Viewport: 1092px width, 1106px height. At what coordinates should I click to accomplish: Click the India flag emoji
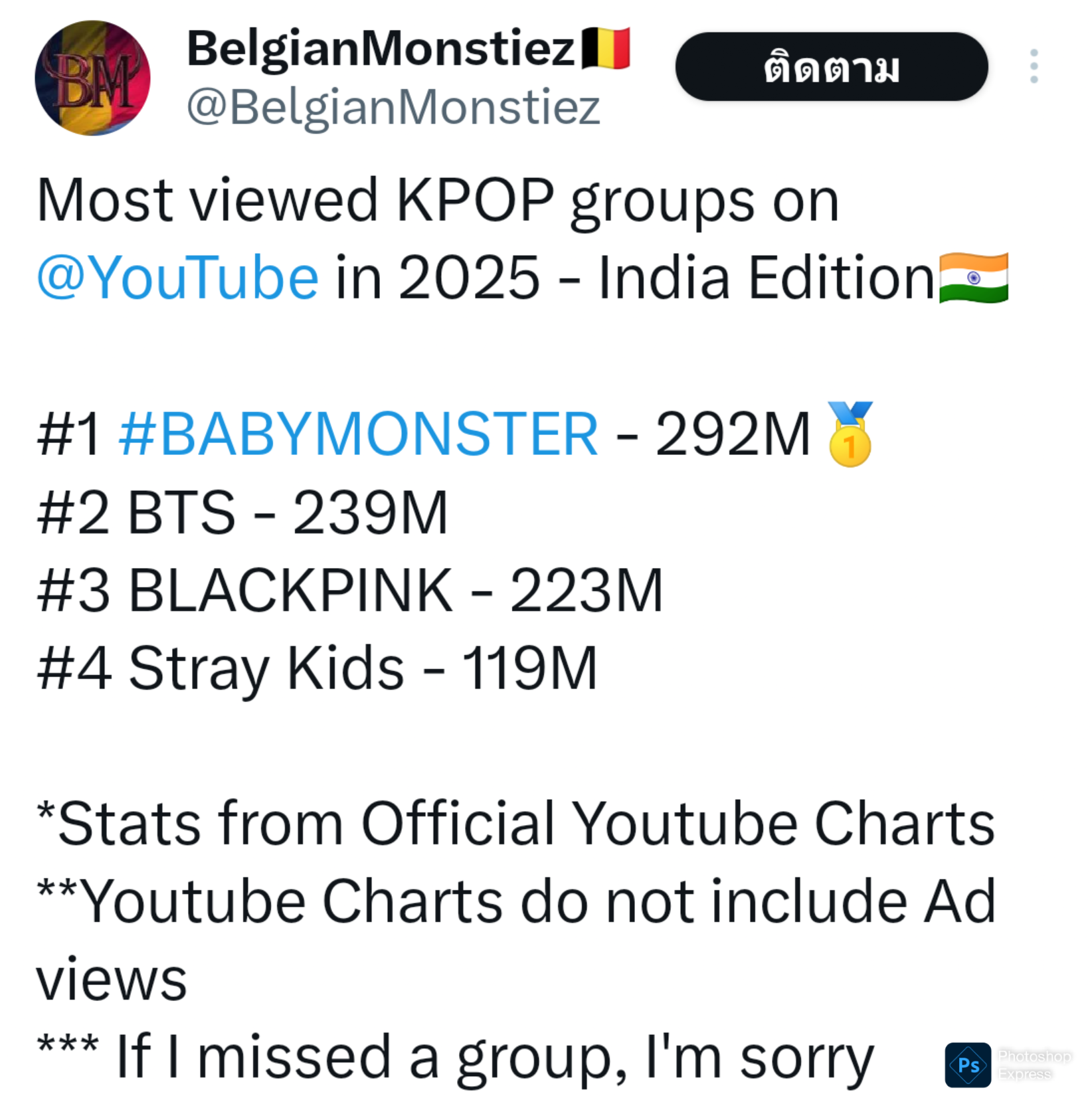973,278
